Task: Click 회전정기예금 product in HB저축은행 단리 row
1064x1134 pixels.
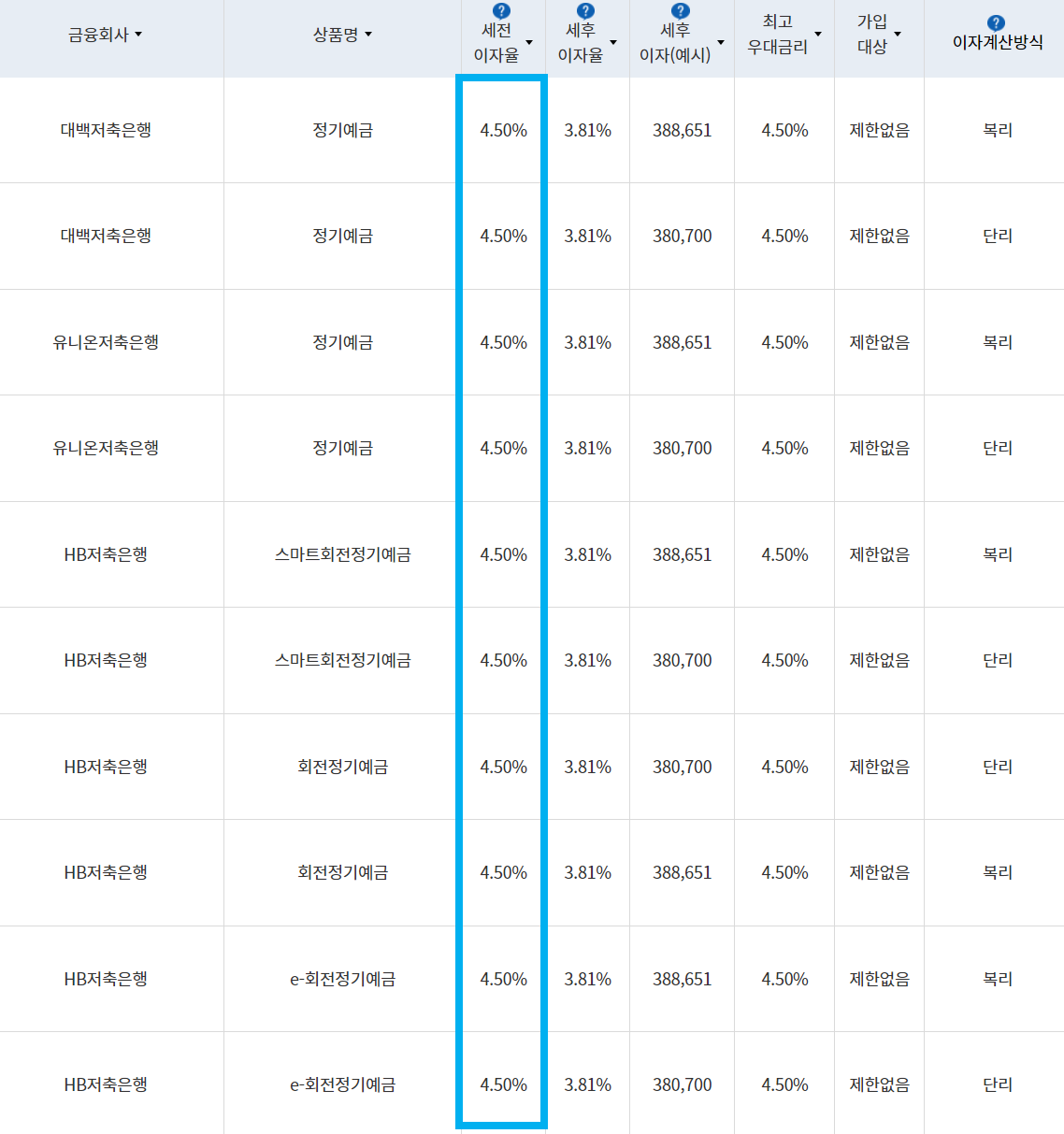Action: point(343,767)
